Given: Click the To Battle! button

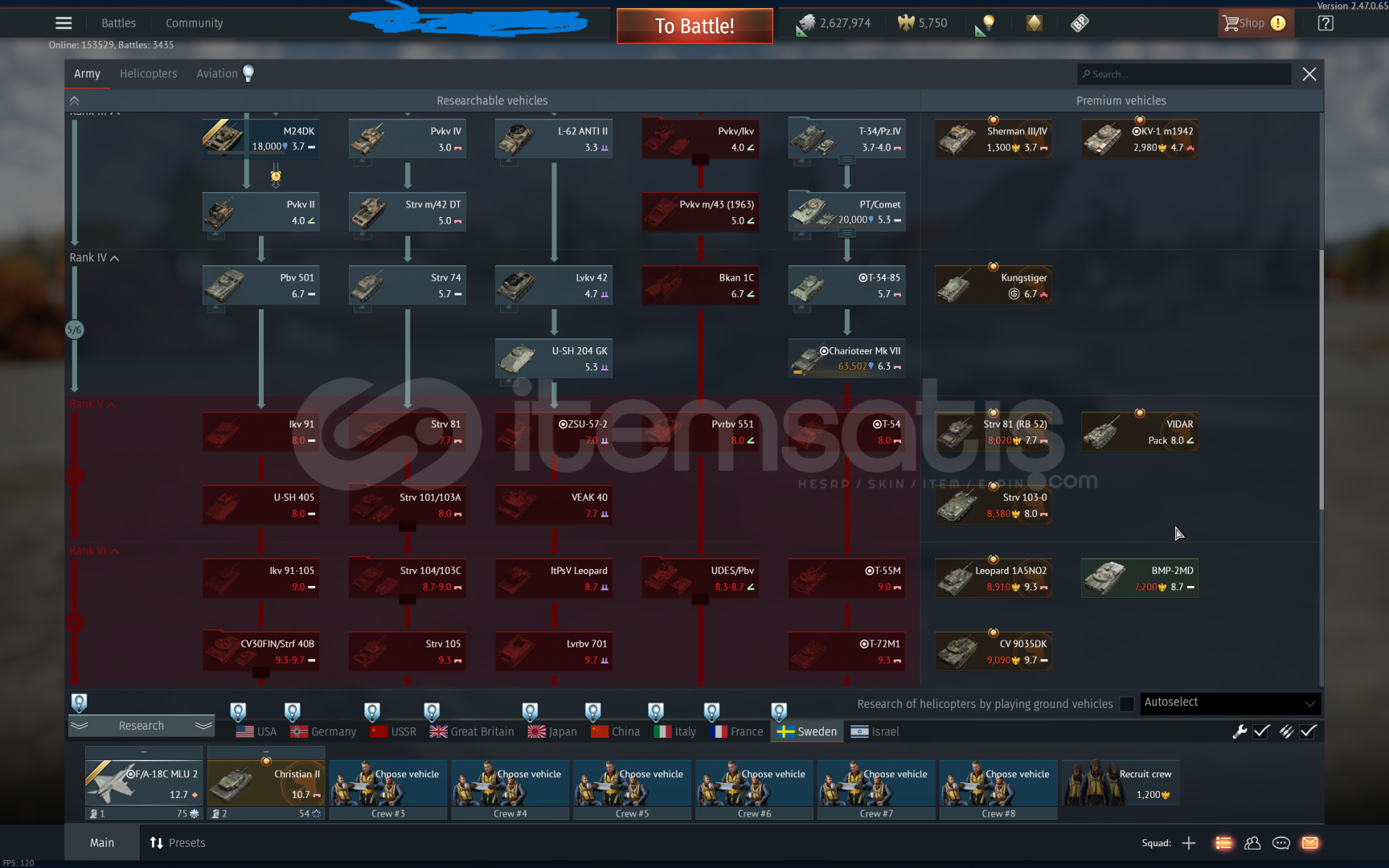Looking at the screenshot, I should 694,26.
